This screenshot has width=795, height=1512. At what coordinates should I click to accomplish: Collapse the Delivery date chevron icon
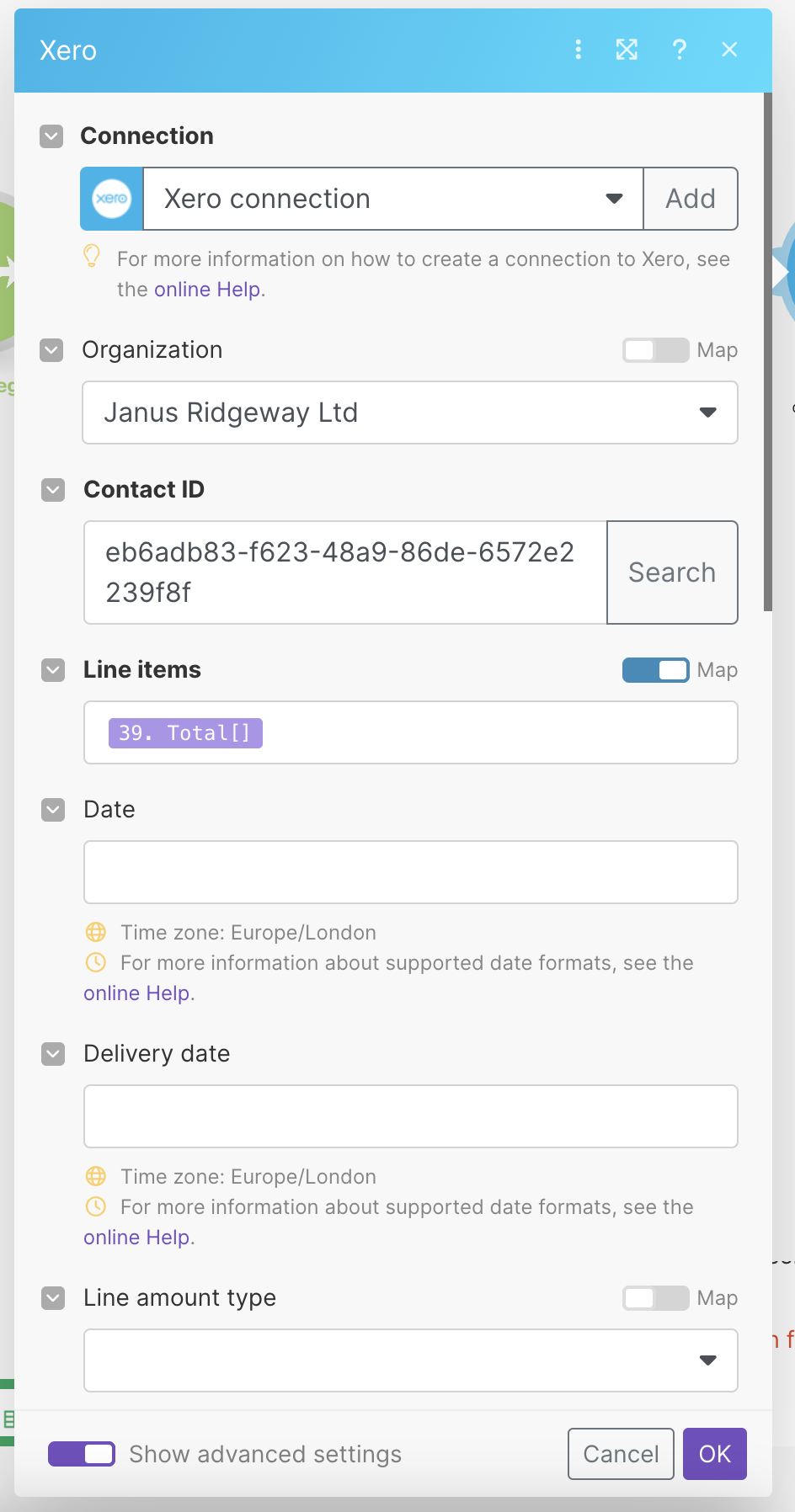click(x=54, y=1054)
